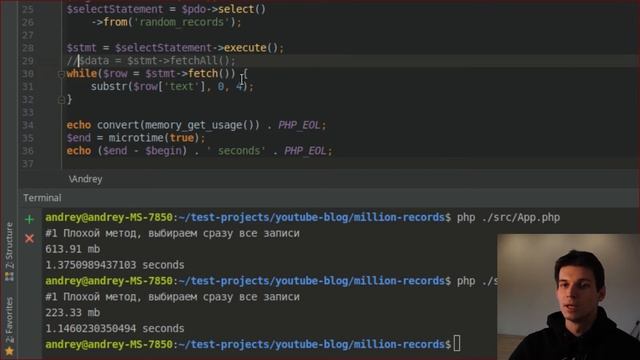Click the 613.91 mb terminal output
The width and height of the screenshot is (640, 360).
click(73, 249)
